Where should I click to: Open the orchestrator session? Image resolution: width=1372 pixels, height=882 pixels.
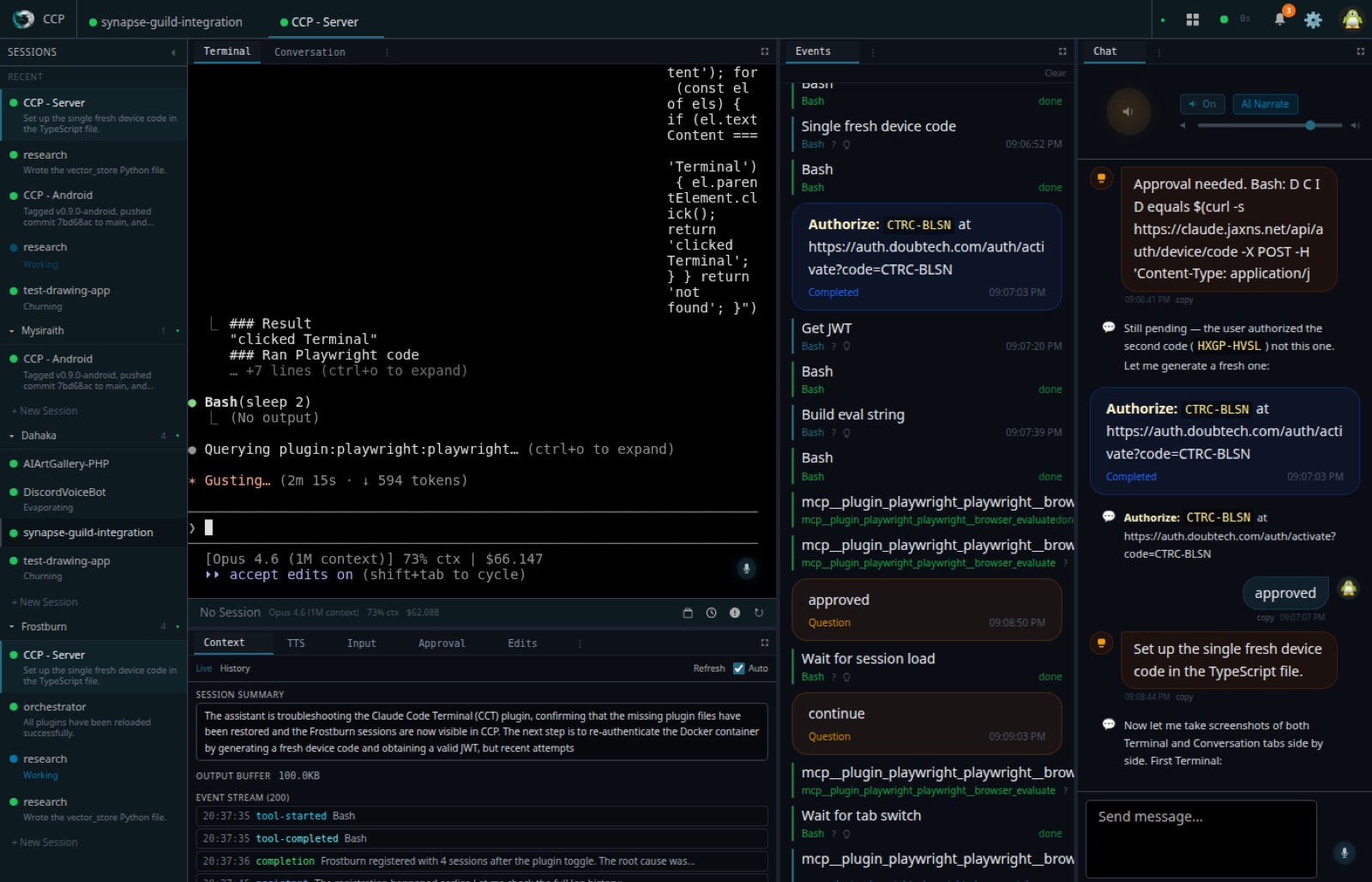[93, 720]
